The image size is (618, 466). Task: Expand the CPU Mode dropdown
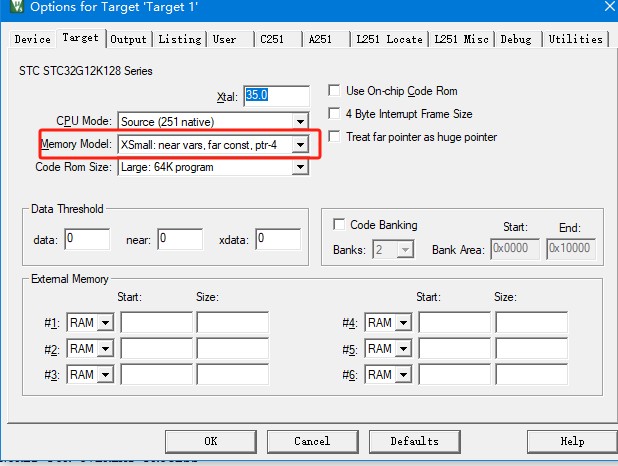click(x=300, y=121)
